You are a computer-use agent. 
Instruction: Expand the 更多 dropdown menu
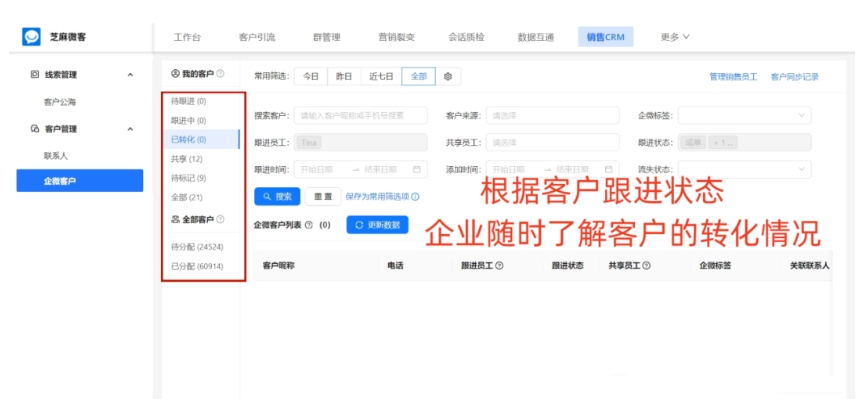pos(675,37)
